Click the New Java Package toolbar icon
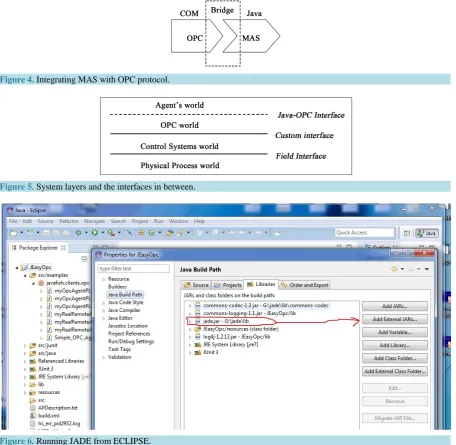 pyautogui.click(x=141, y=233)
